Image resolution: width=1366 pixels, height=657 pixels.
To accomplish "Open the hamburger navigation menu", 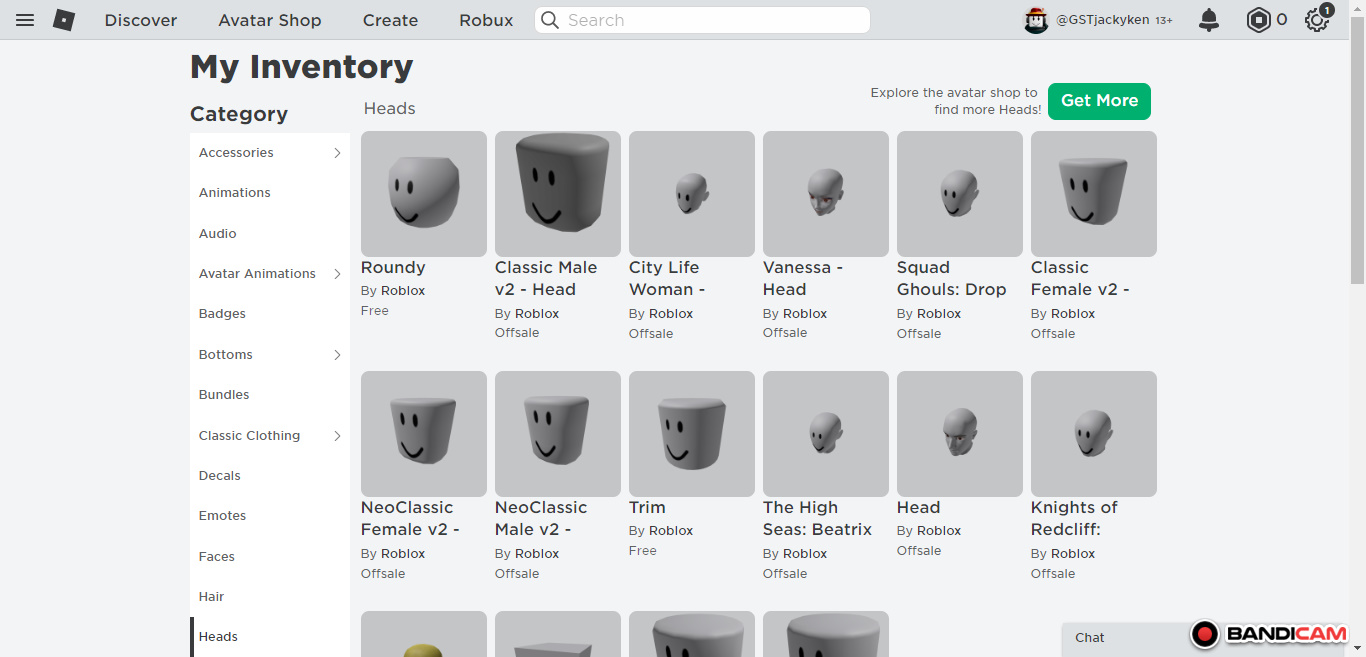I will coord(25,20).
